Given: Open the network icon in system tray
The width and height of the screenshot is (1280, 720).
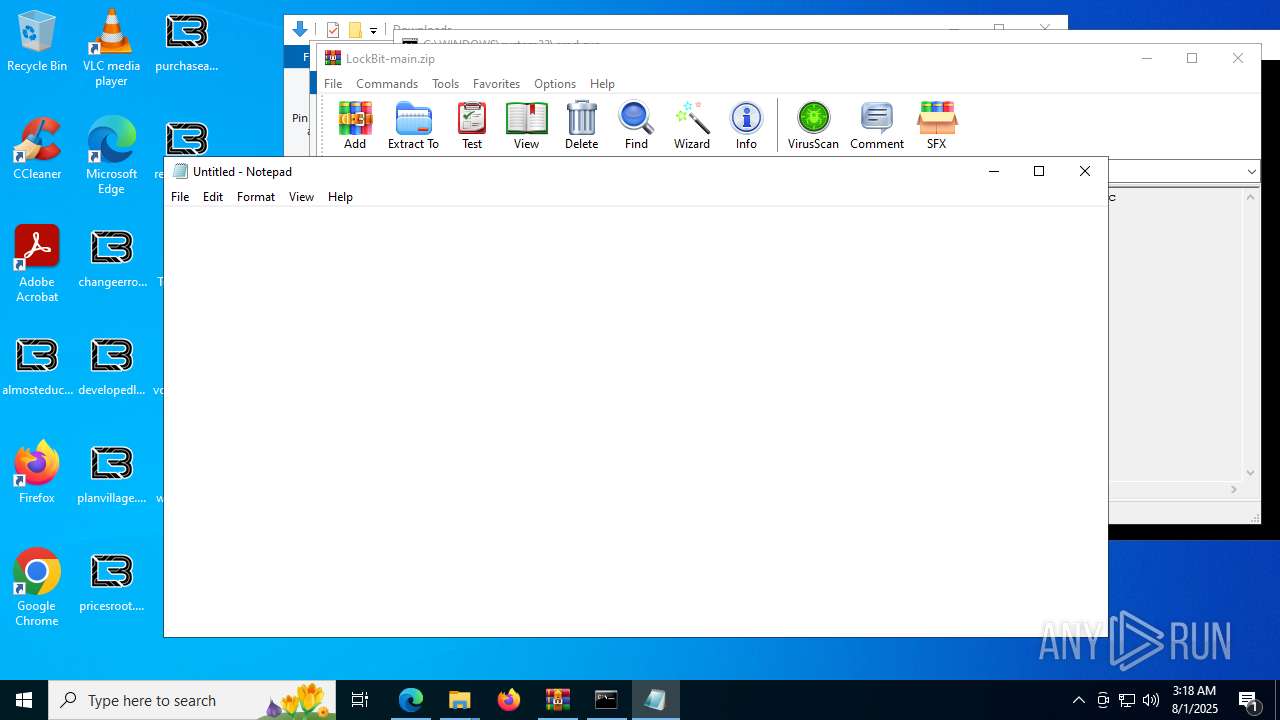Looking at the screenshot, I should pyautogui.click(x=1127, y=700).
